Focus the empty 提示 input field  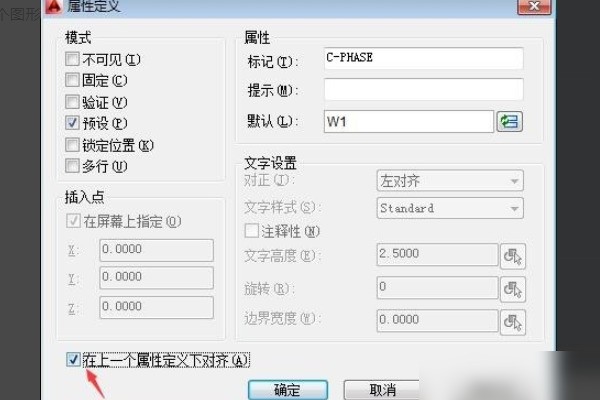[423, 91]
